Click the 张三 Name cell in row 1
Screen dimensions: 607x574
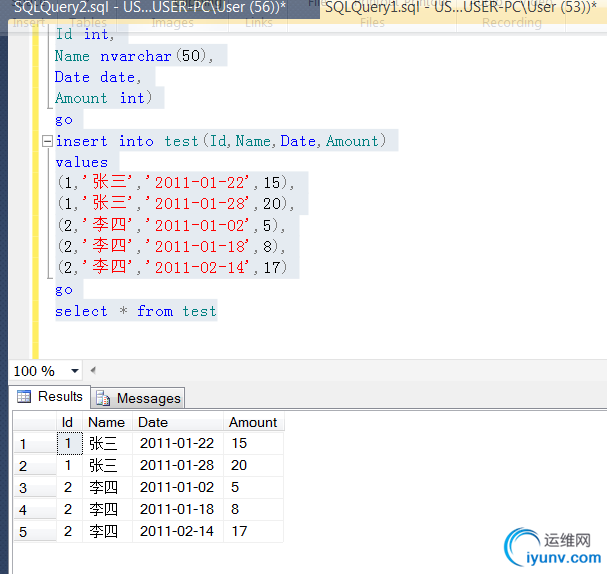(x=107, y=443)
